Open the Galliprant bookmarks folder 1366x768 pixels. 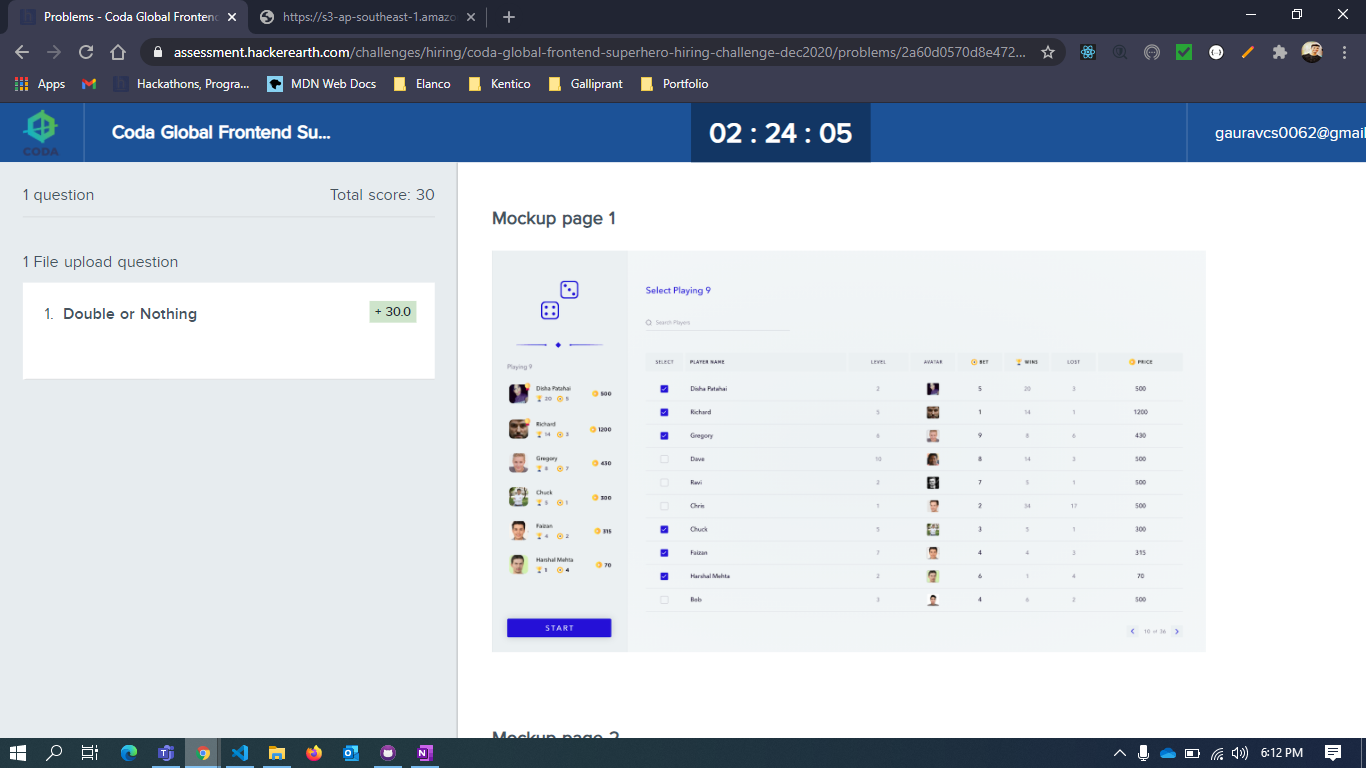coord(585,84)
